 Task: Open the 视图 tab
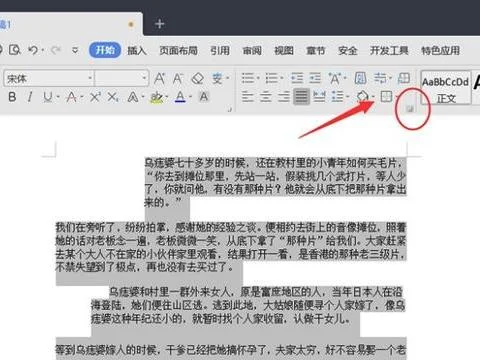(x=284, y=51)
